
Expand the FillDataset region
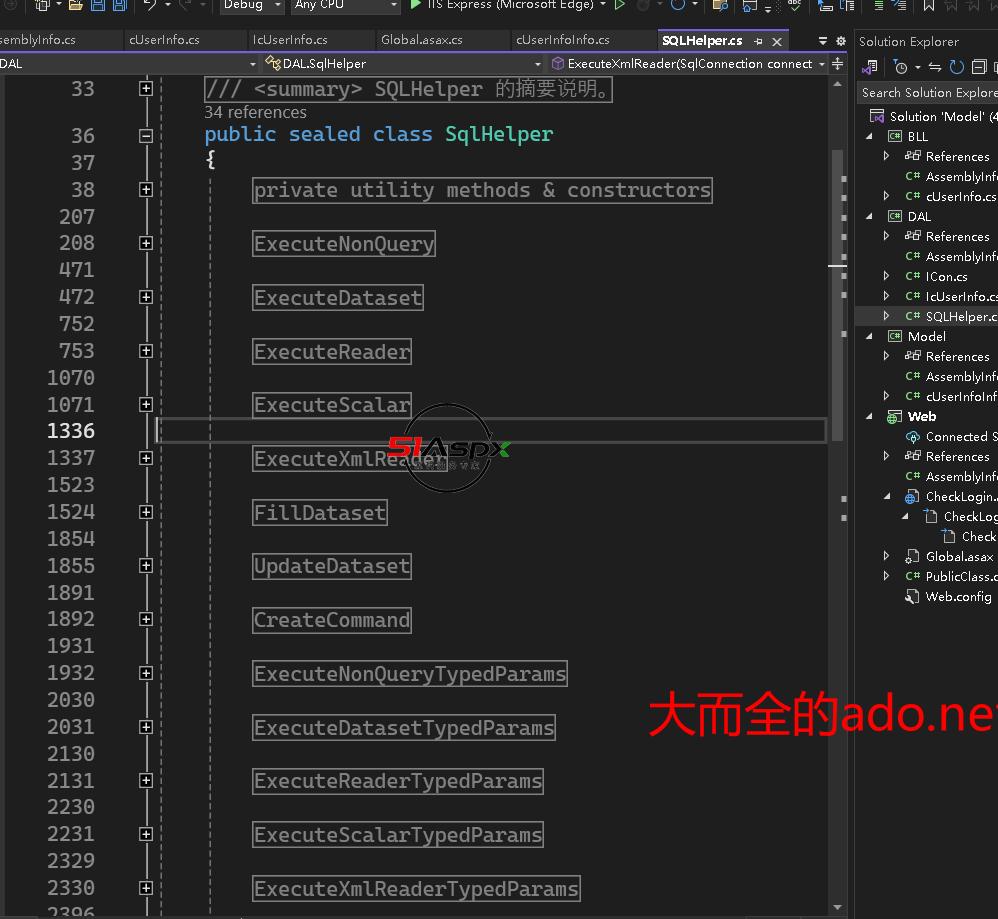(146, 512)
